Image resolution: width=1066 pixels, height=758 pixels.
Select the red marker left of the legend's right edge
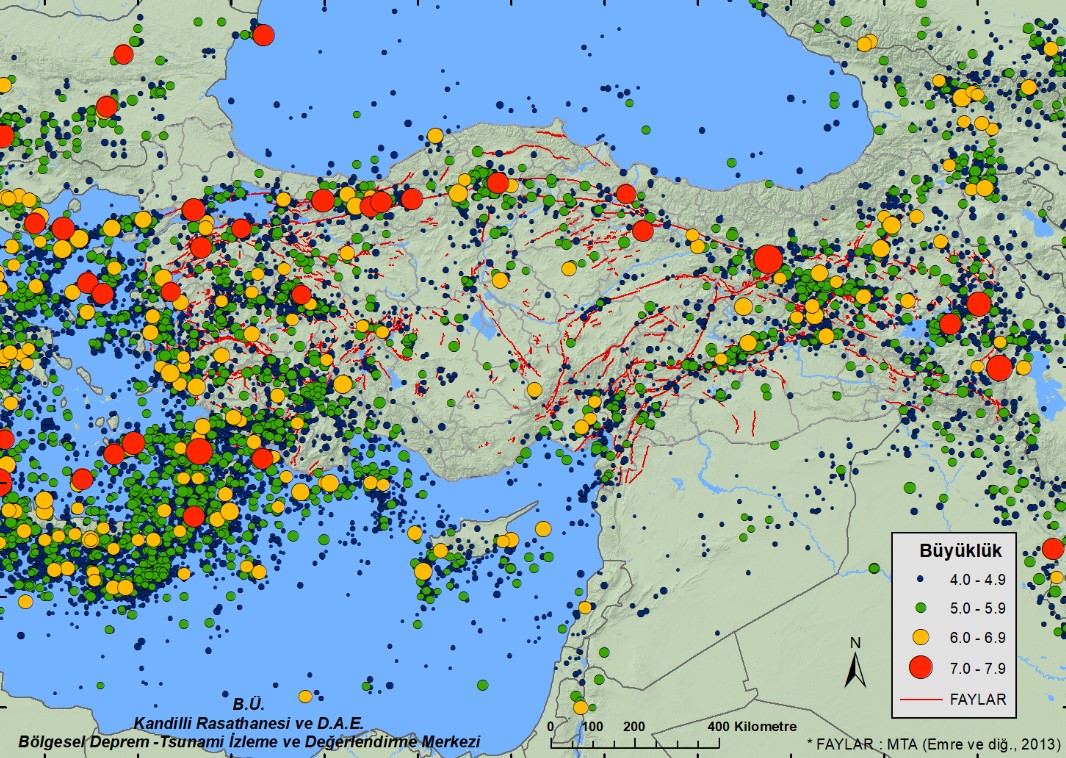pos(1052,548)
